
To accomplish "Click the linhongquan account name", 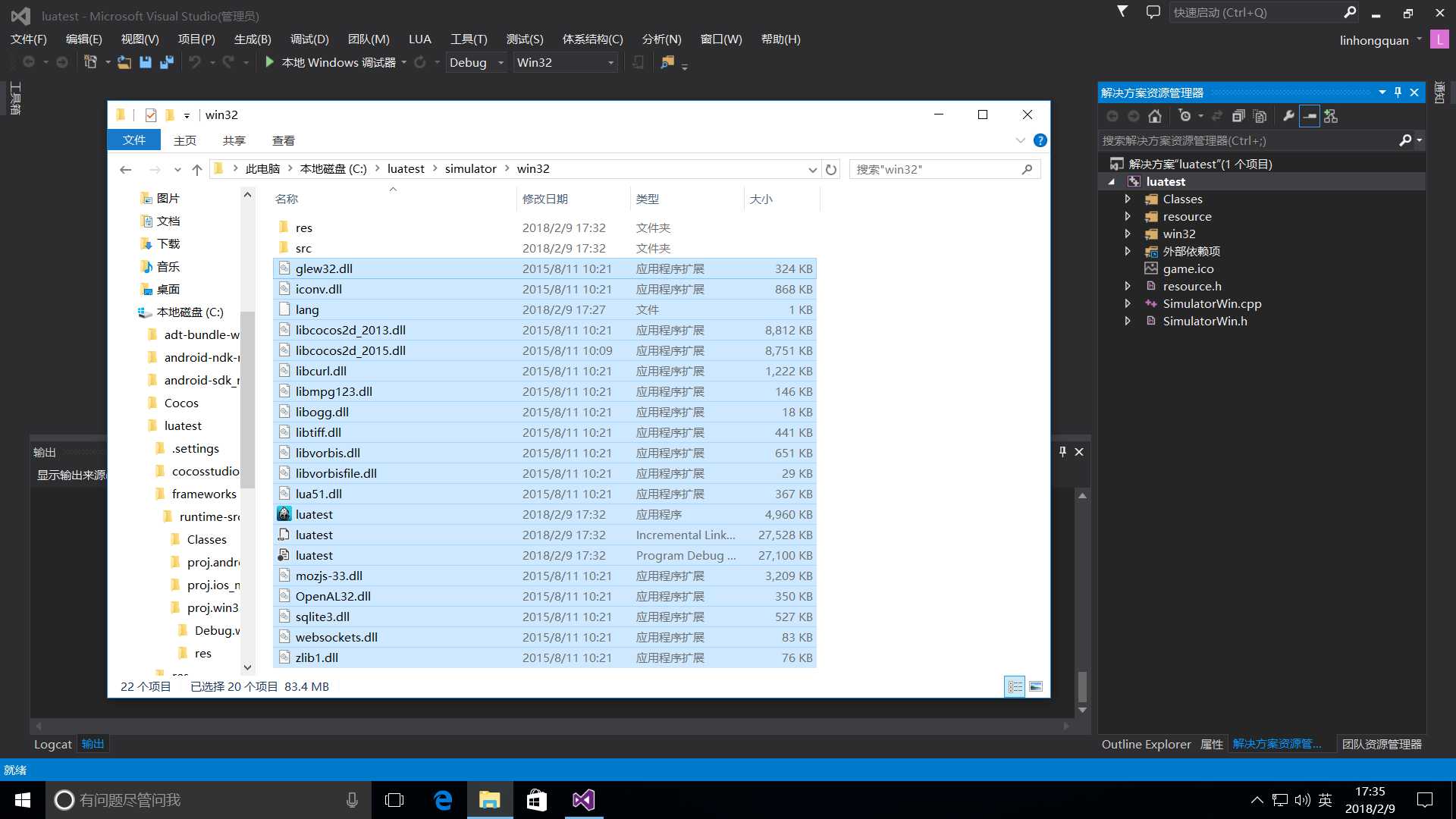I will click(1374, 40).
